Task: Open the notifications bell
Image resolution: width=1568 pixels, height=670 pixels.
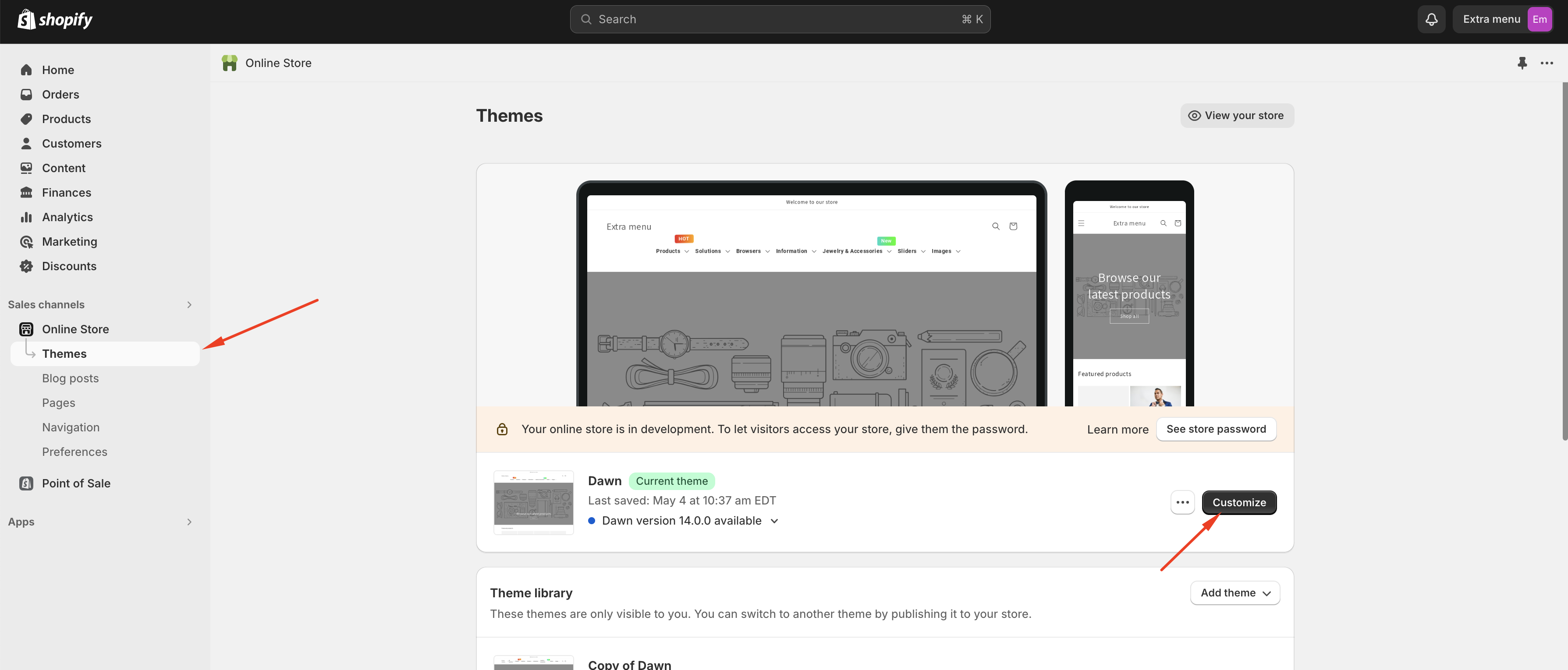Action: (1431, 19)
